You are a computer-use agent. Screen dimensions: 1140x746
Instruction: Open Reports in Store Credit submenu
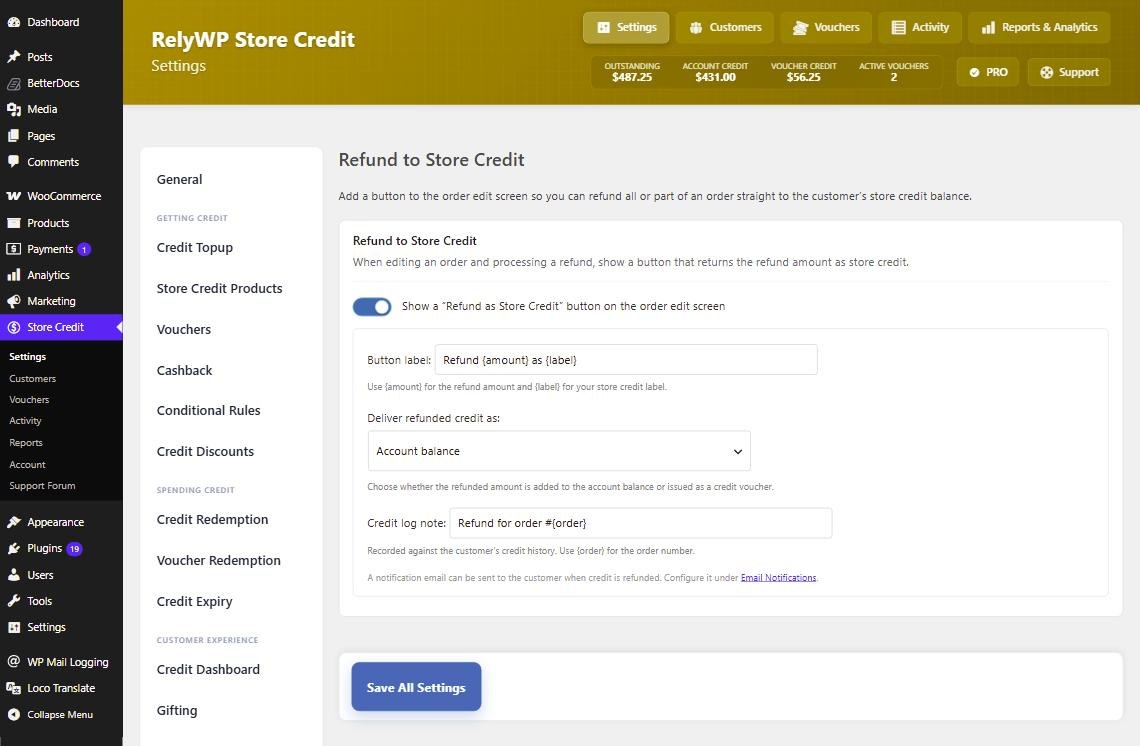pos(26,443)
